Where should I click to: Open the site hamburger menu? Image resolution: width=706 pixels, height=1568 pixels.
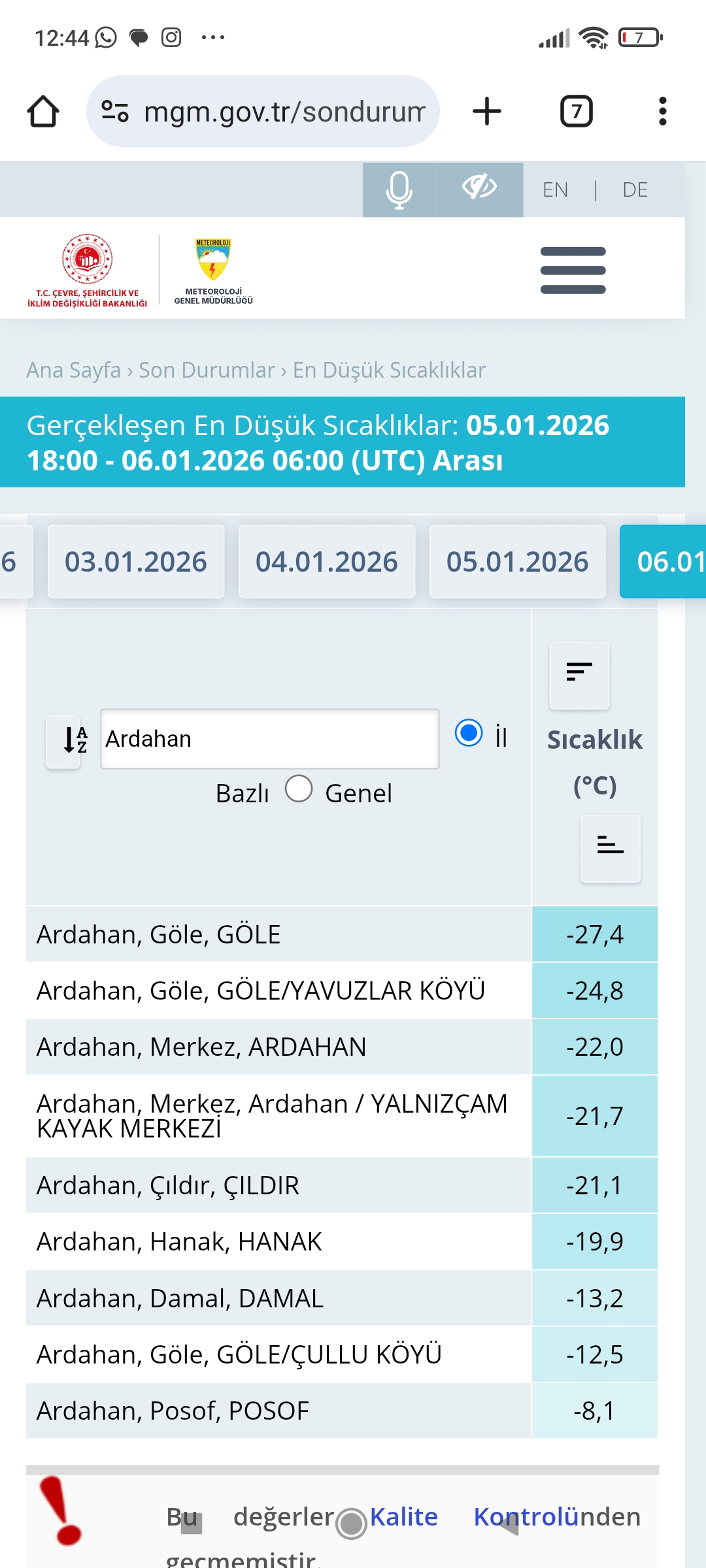573,270
